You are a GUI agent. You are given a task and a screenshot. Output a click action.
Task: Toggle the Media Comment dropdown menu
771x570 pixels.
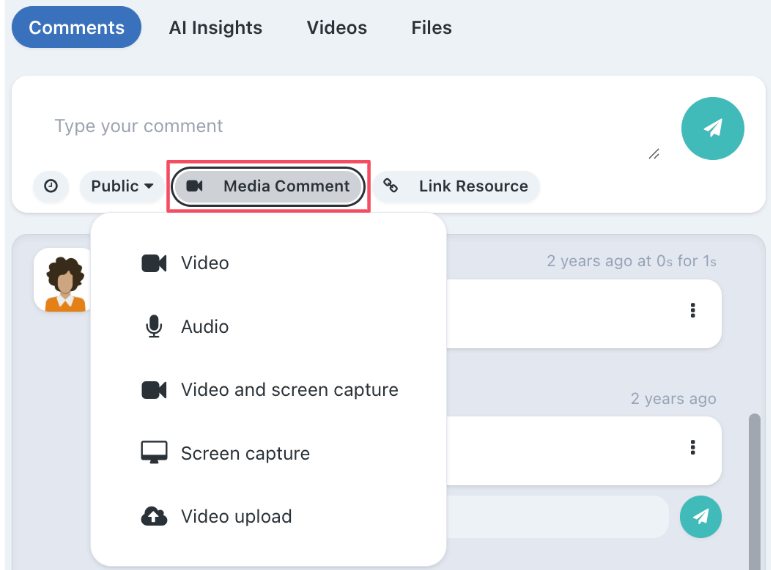pyautogui.click(x=268, y=186)
